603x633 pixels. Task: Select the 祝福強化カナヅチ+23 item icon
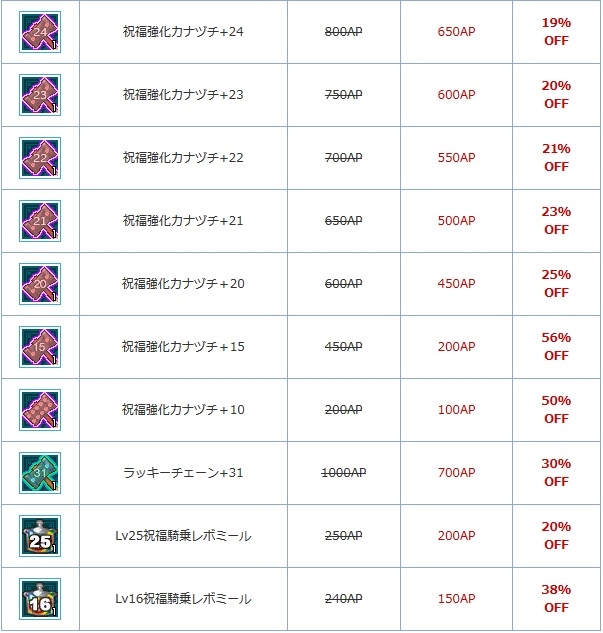coord(40,95)
